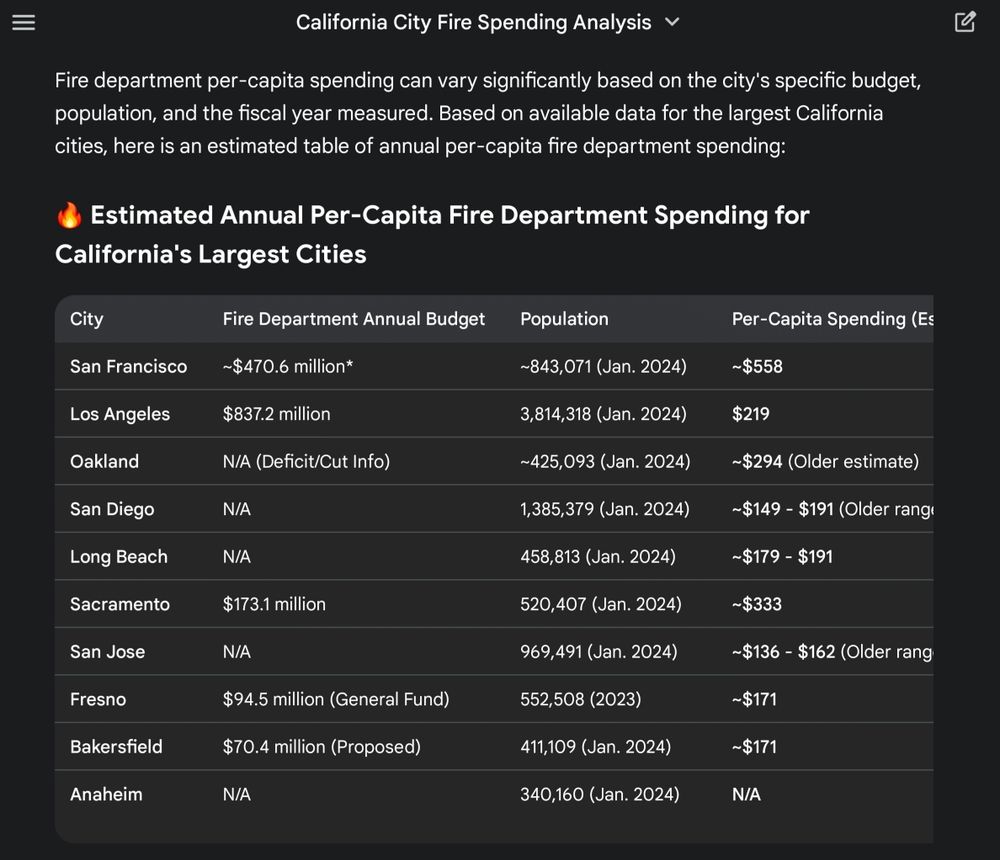This screenshot has width=1000, height=860.
Task: Select the San Jose city cell
Action: tap(107, 651)
